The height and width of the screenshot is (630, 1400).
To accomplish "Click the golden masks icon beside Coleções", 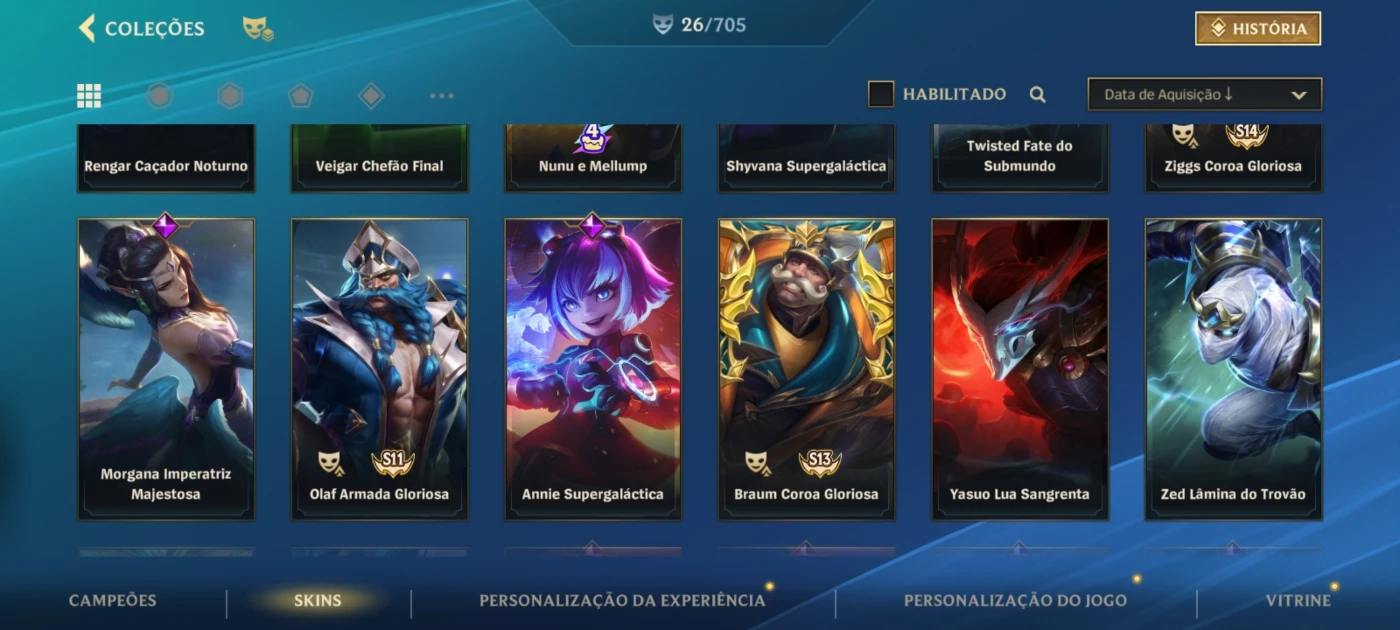I will pos(258,29).
